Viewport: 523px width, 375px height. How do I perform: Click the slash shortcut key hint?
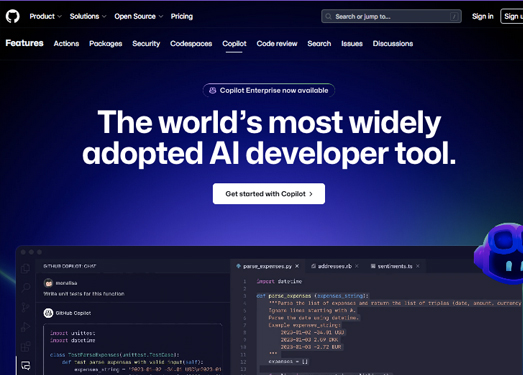tap(454, 16)
